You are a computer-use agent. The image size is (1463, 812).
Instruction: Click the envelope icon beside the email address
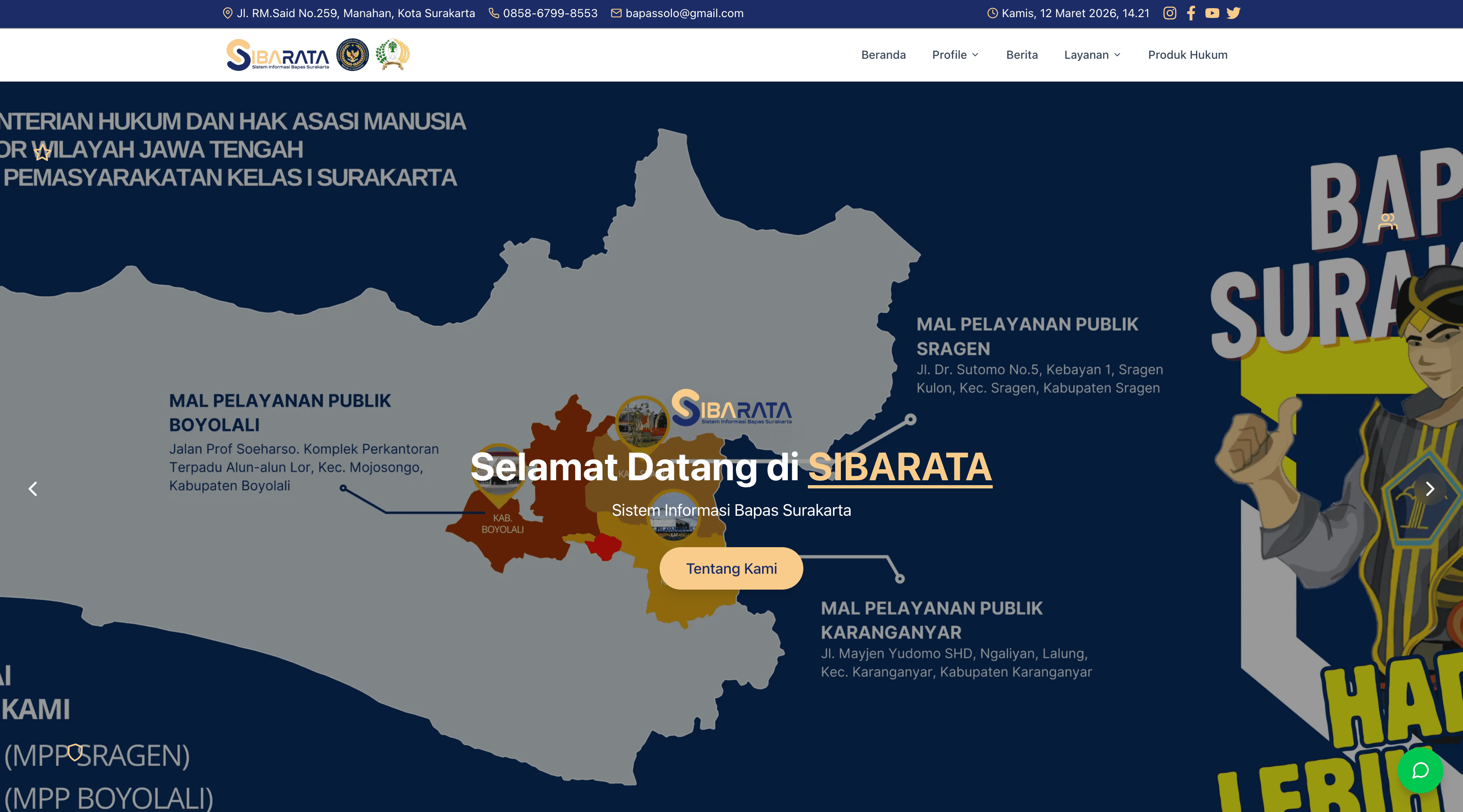click(x=616, y=13)
